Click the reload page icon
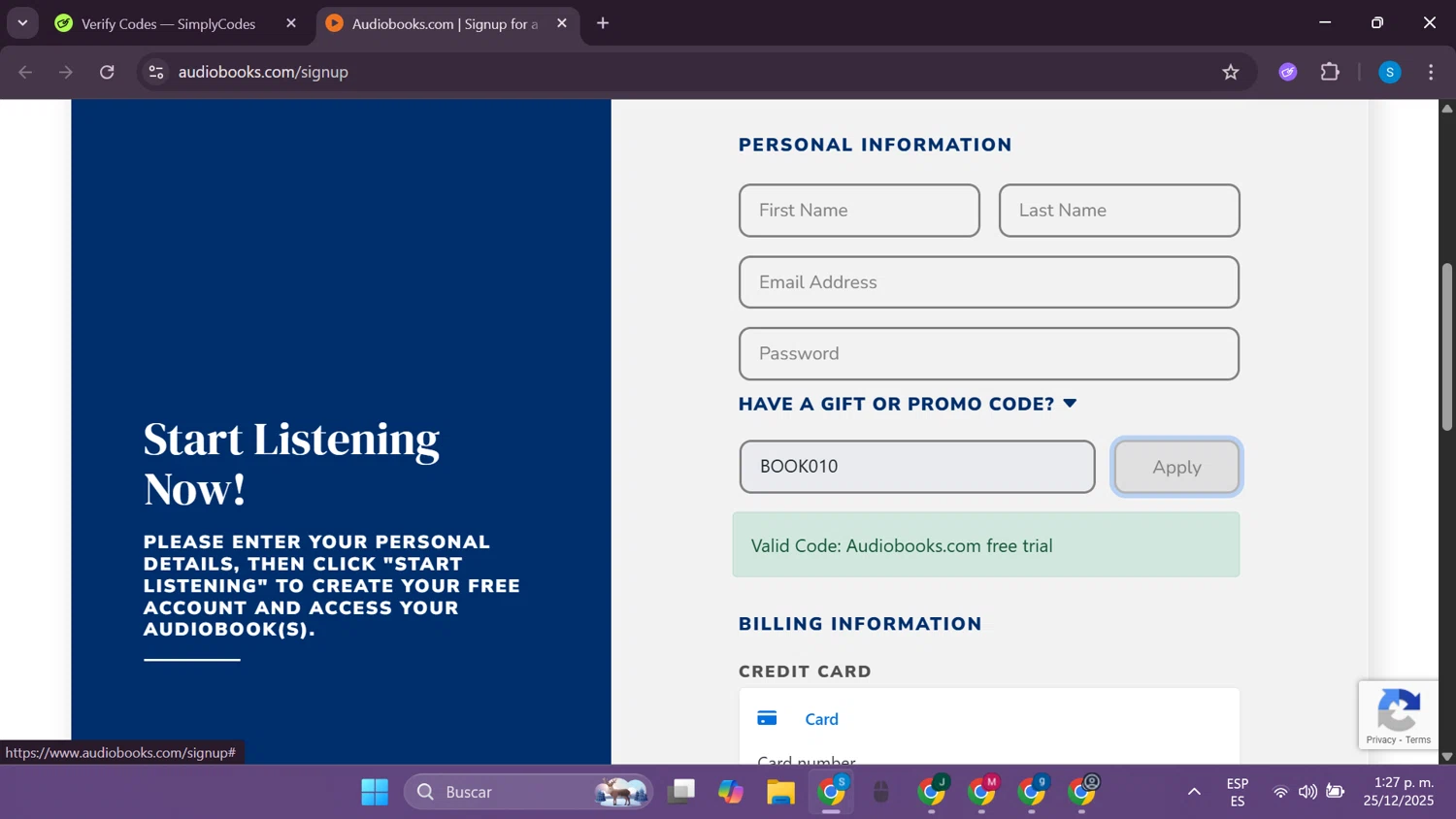The width and height of the screenshot is (1456, 819). [x=107, y=72]
